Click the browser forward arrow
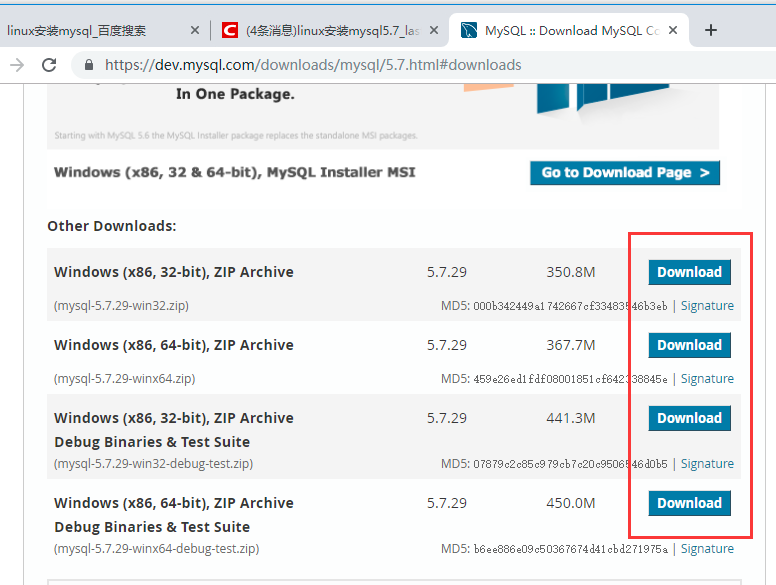 click(17, 65)
